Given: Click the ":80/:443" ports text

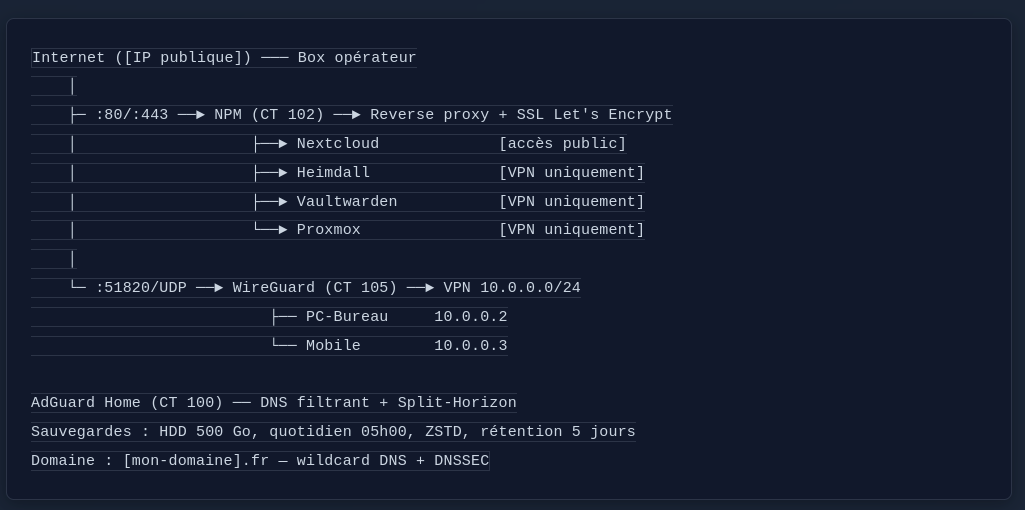Looking at the screenshot, I should click(x=132, y=115).
